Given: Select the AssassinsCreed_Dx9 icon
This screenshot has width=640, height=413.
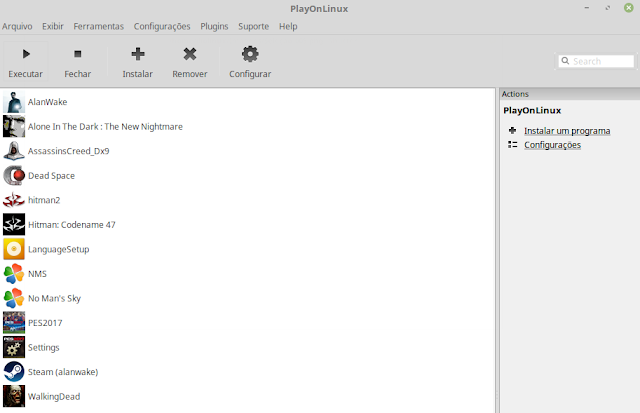Looking at the screenshot, I should pyautogui.click(x=14, y=151).
